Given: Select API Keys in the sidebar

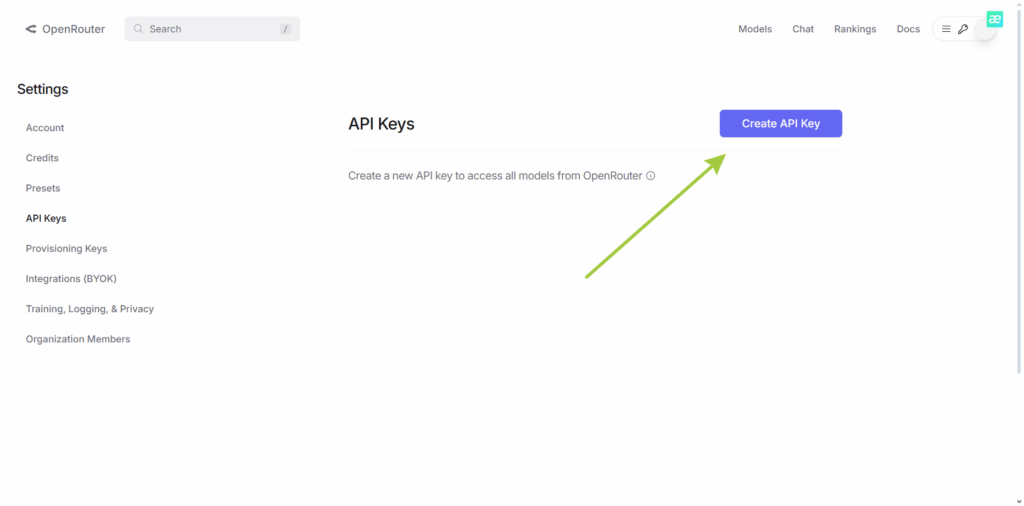Looking at the screenshot, I should 46,218.
